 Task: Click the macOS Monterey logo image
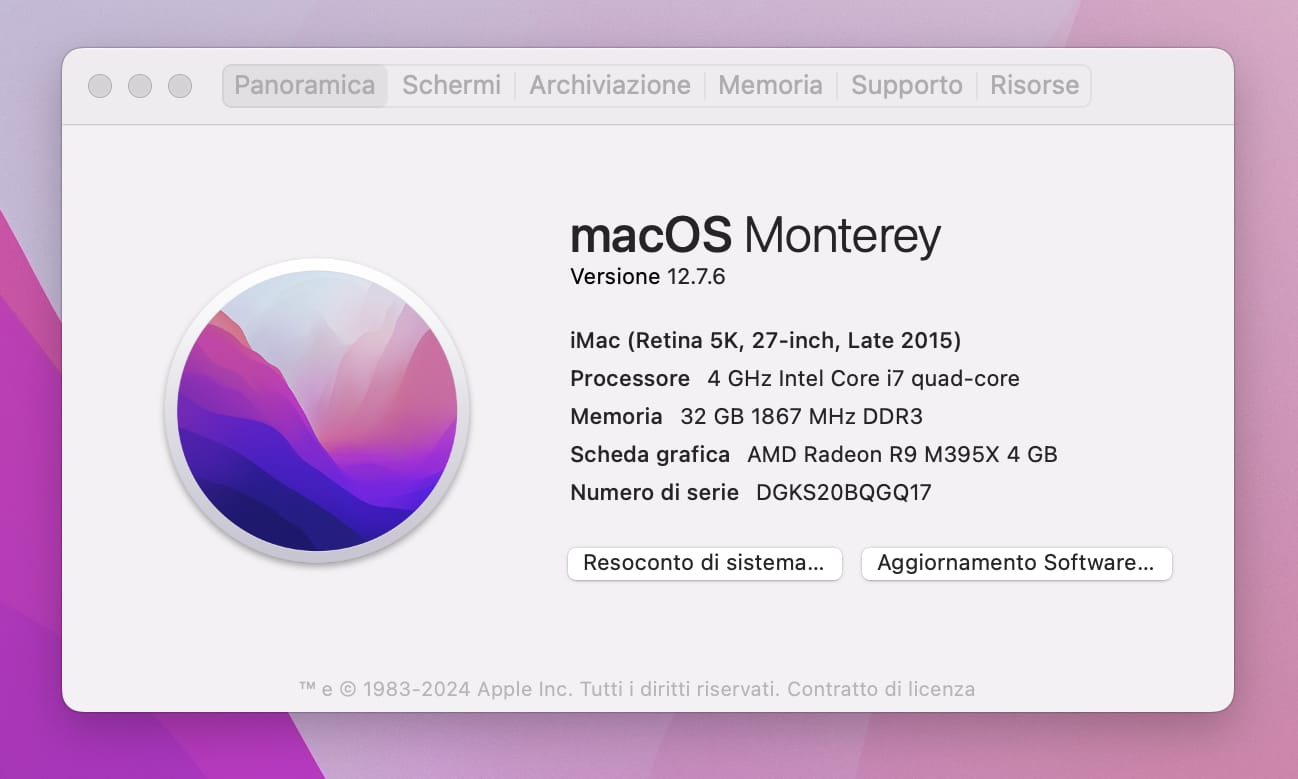point(317,411)
